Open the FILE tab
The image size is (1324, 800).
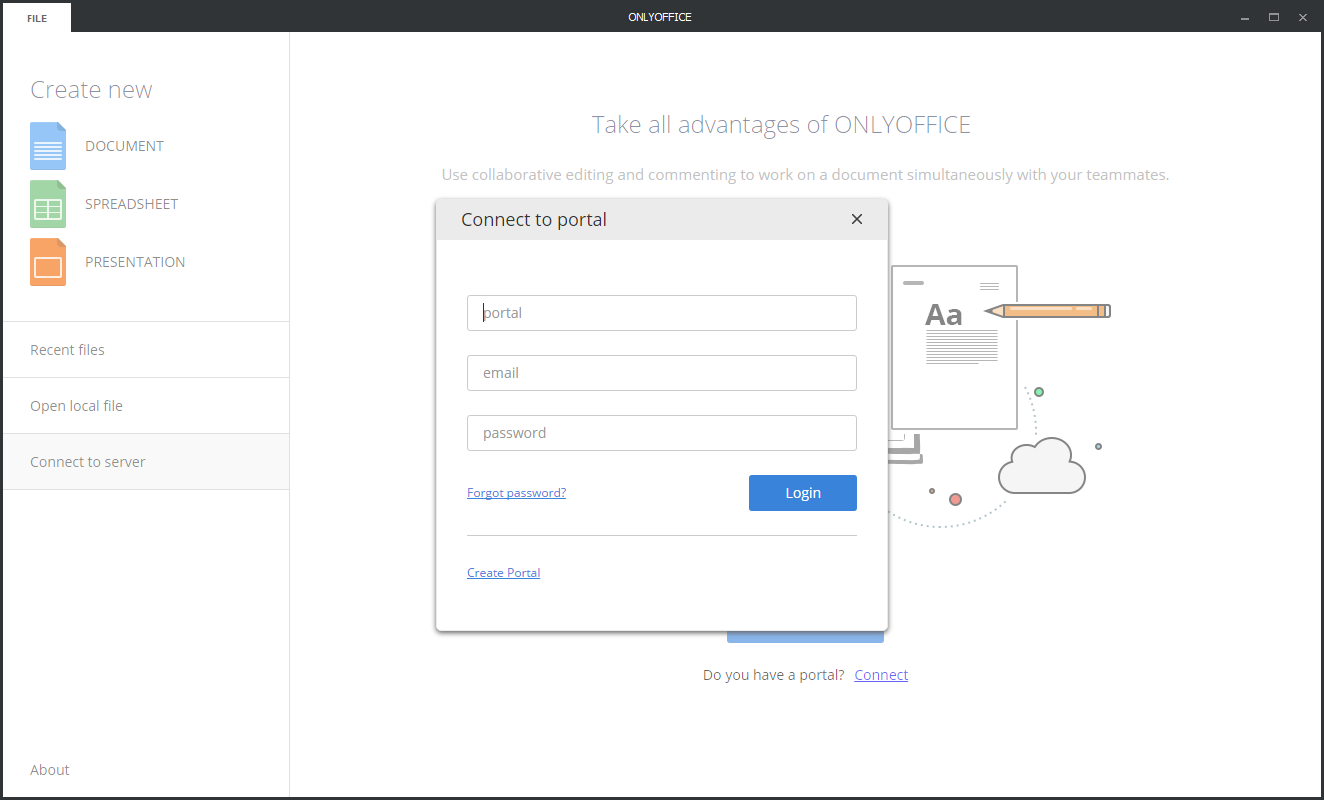pyautogui.click(x=37, y=18)
